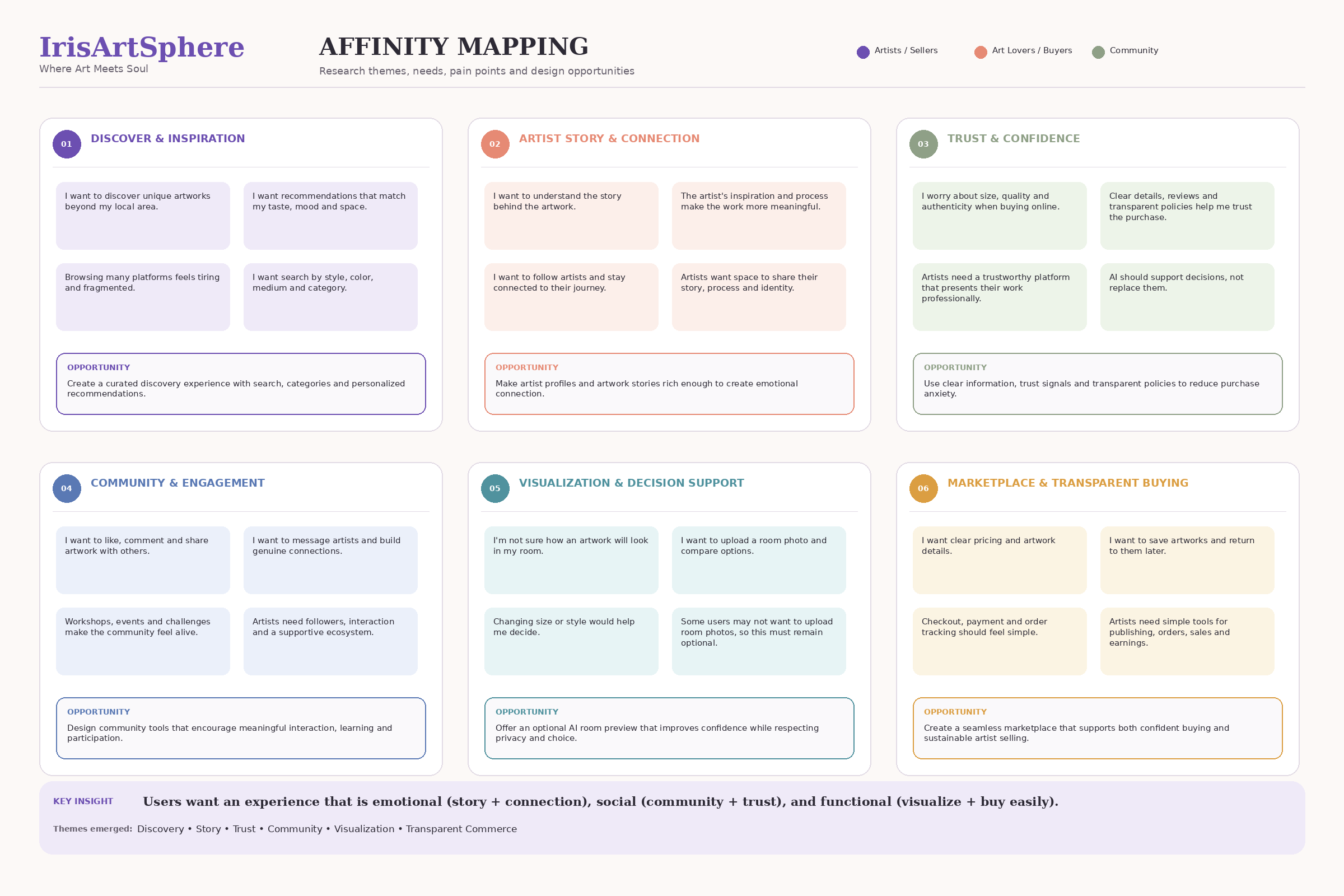
Task: Click the 'search by style, color, medium' note
Action: point(330,297)
